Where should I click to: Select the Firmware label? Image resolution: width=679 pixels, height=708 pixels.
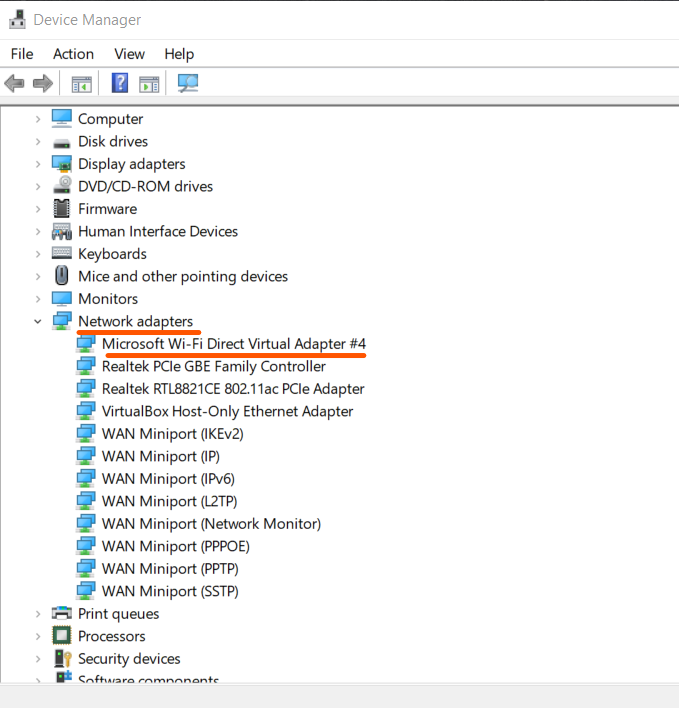(107, 209)
